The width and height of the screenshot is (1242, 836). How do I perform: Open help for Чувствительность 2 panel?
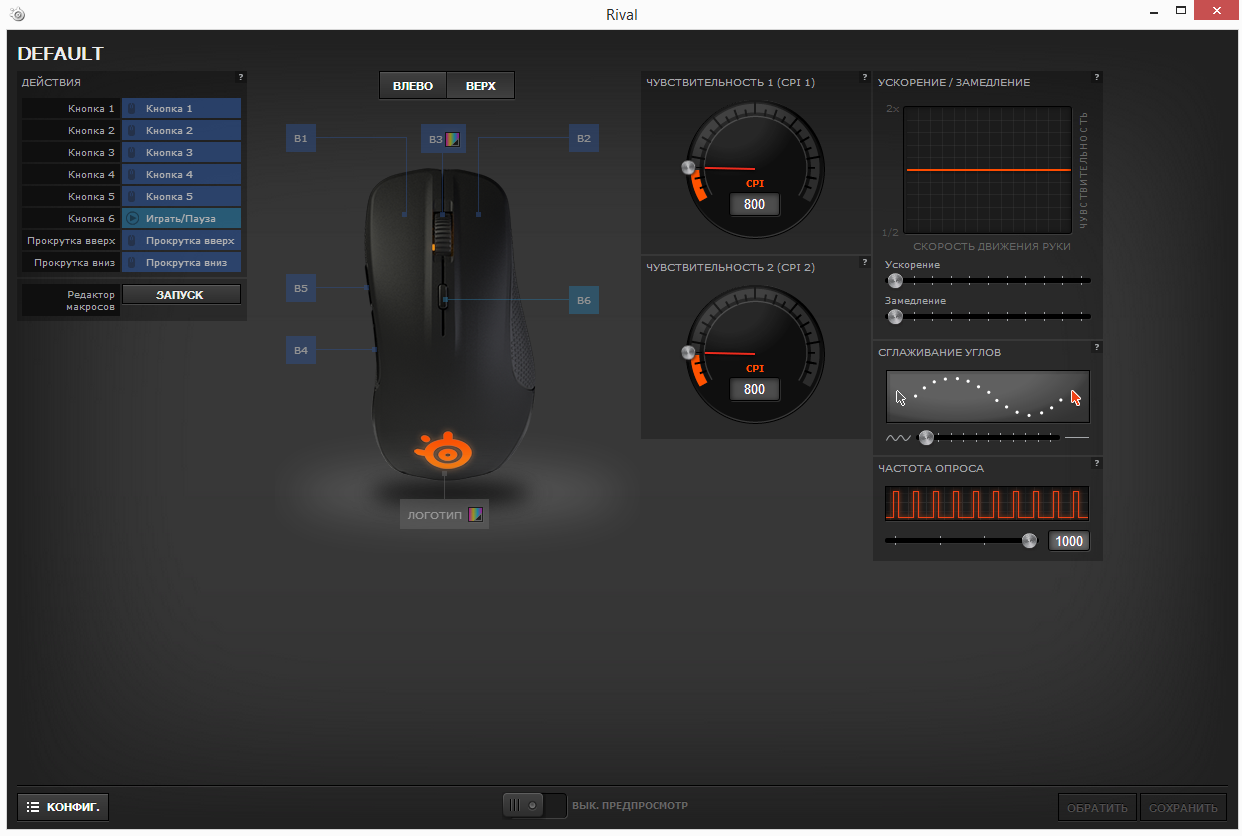tap(865, 262)
